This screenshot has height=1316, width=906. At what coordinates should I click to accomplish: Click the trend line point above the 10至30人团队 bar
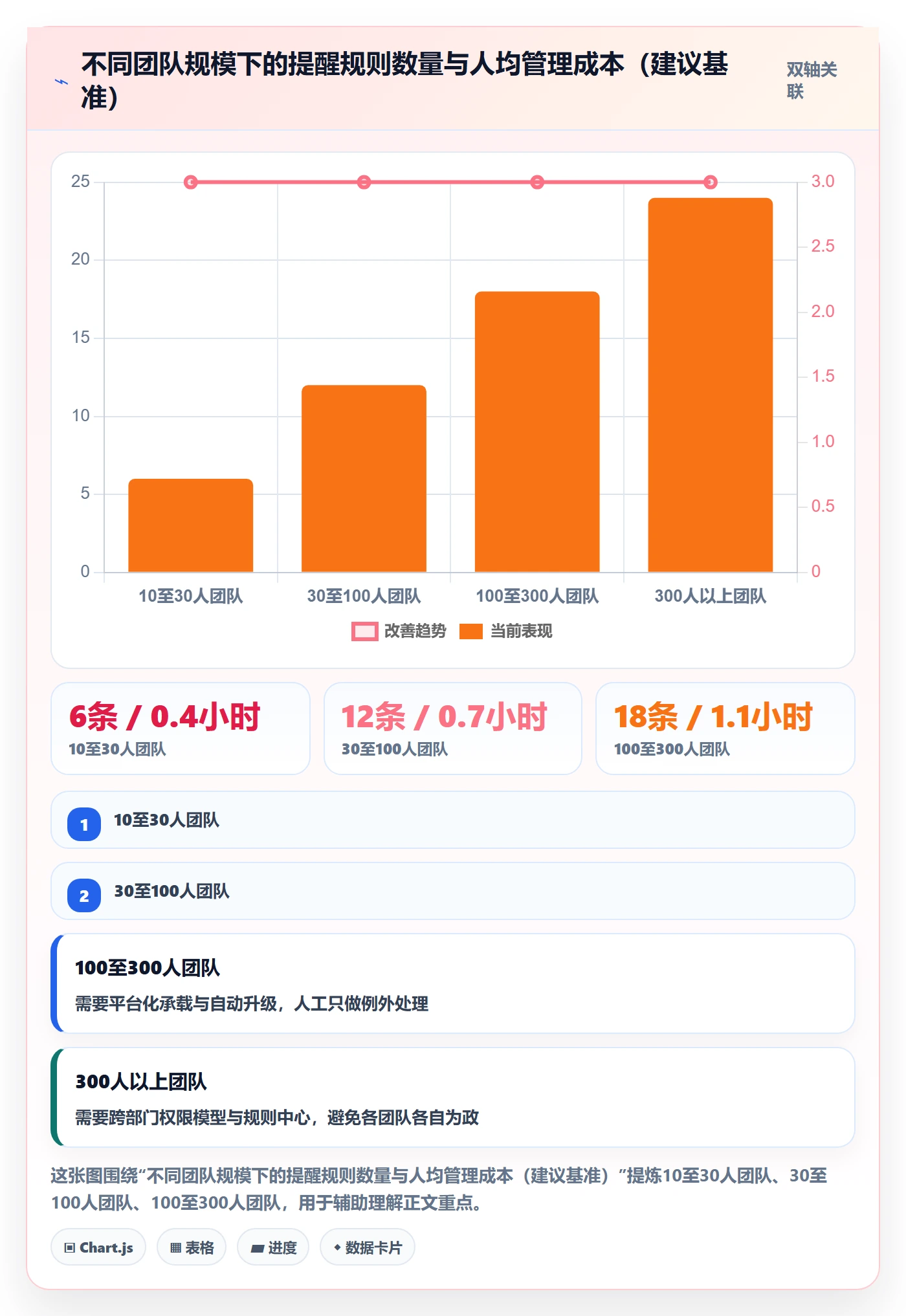(x=191, y=182)
